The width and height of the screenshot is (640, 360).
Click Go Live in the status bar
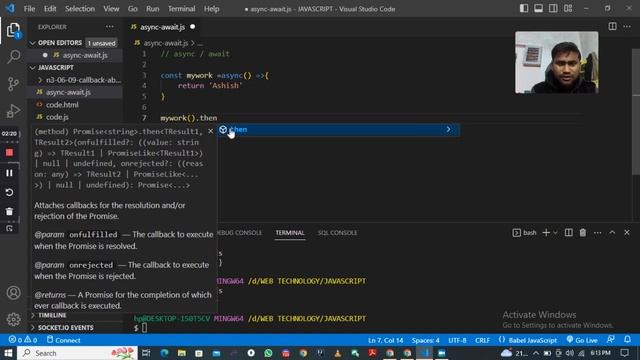click(582, 340)
